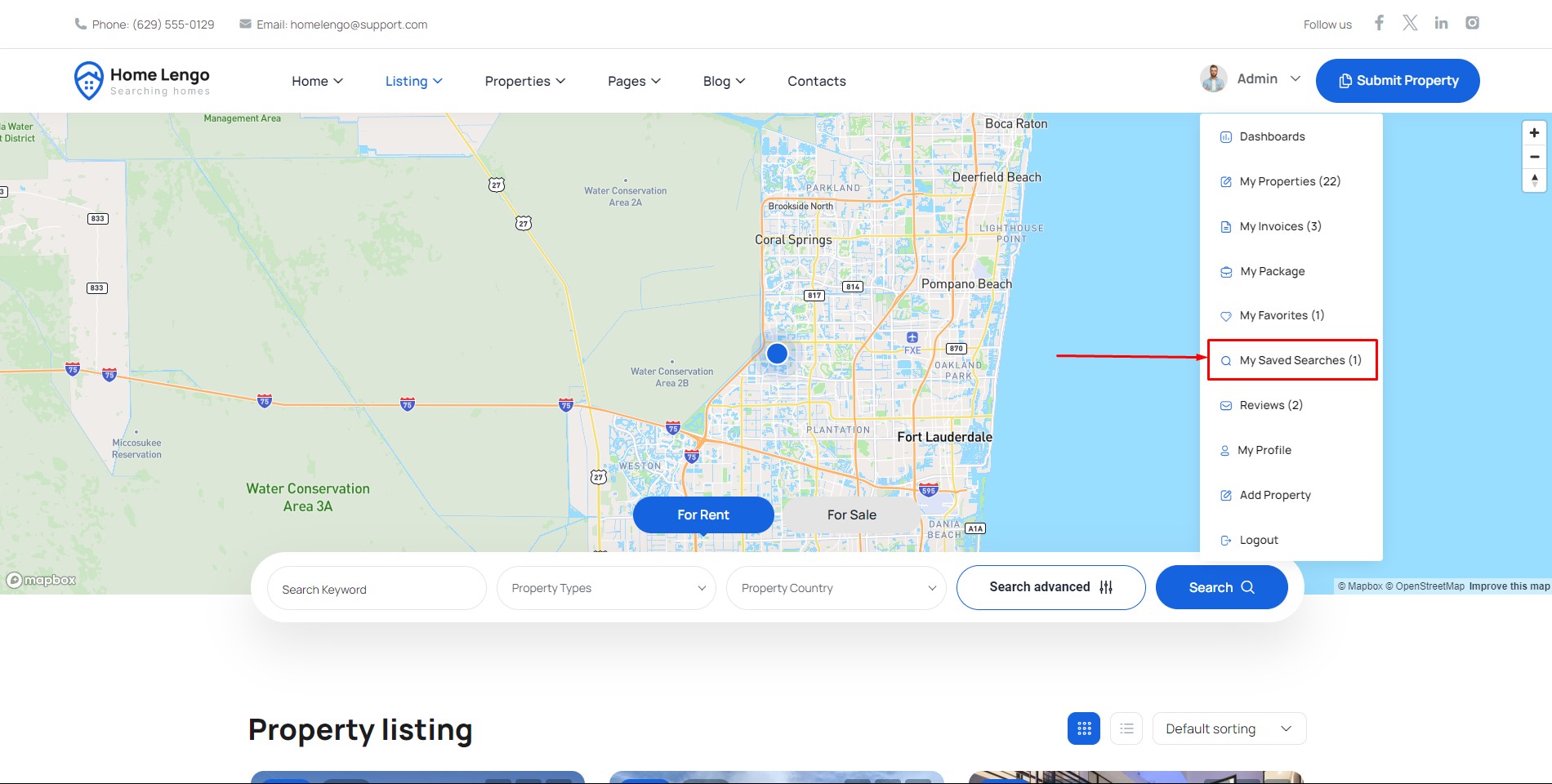Viewport: 1552px width, 784px height.
Task: Click the Mapbox logo
Action: [41, 580]
